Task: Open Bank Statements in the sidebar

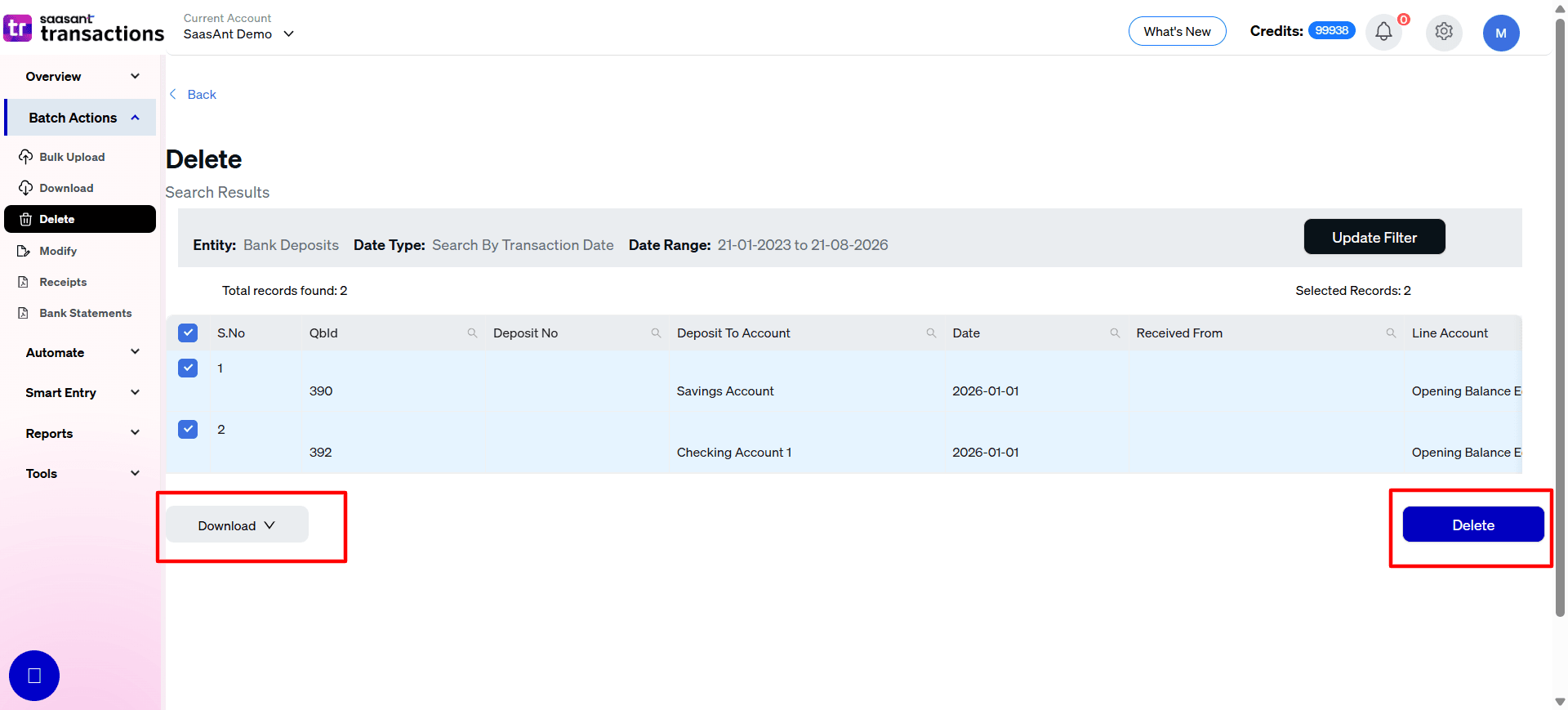Action: coord(86,313)
